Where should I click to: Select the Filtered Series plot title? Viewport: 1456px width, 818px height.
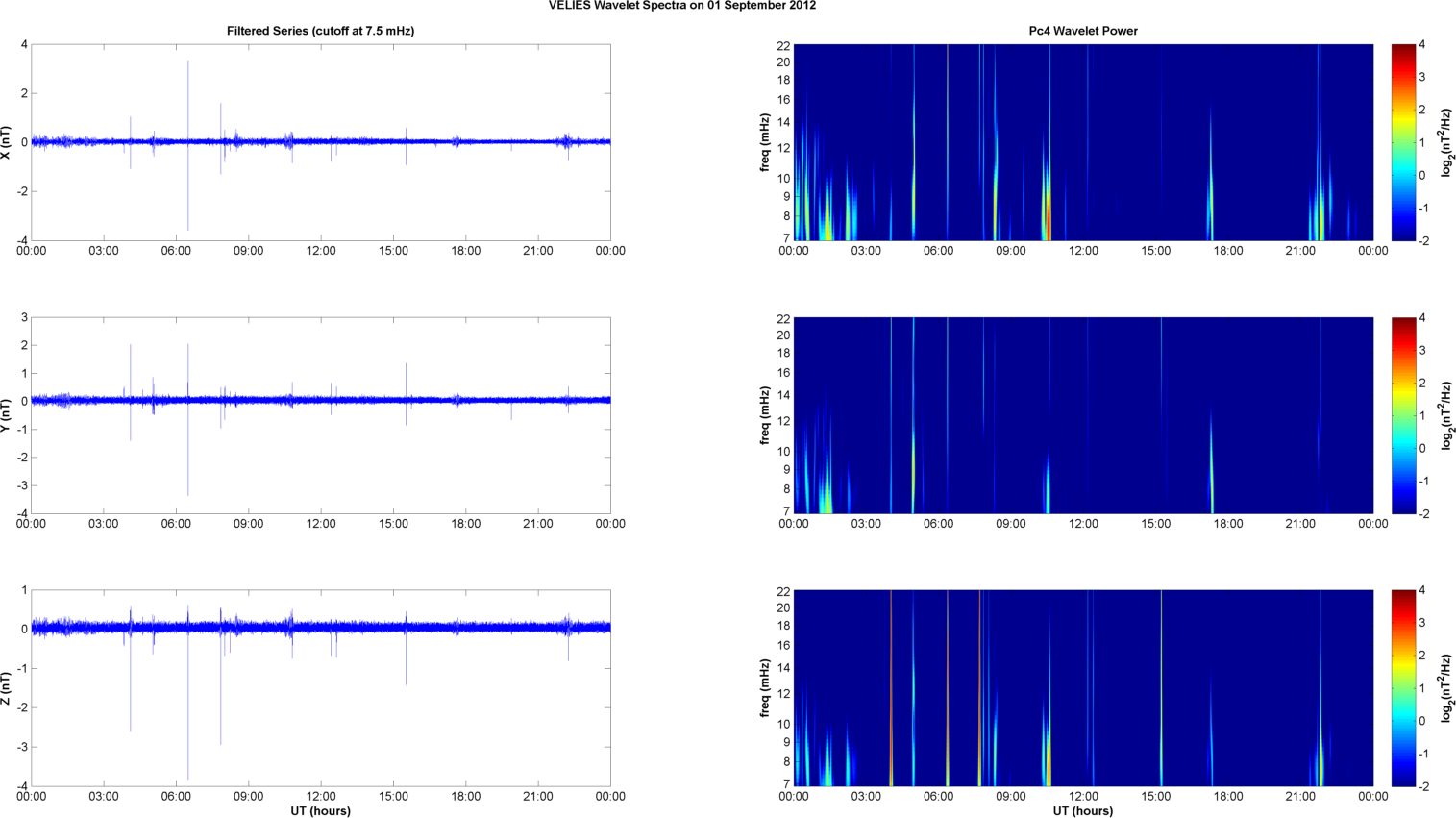click(x=320, y=31)
